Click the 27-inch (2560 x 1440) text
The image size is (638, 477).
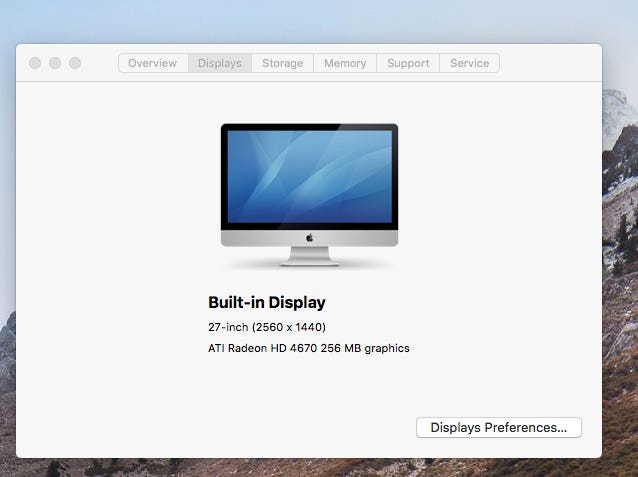pyautogui.click(x=267, y=327)
